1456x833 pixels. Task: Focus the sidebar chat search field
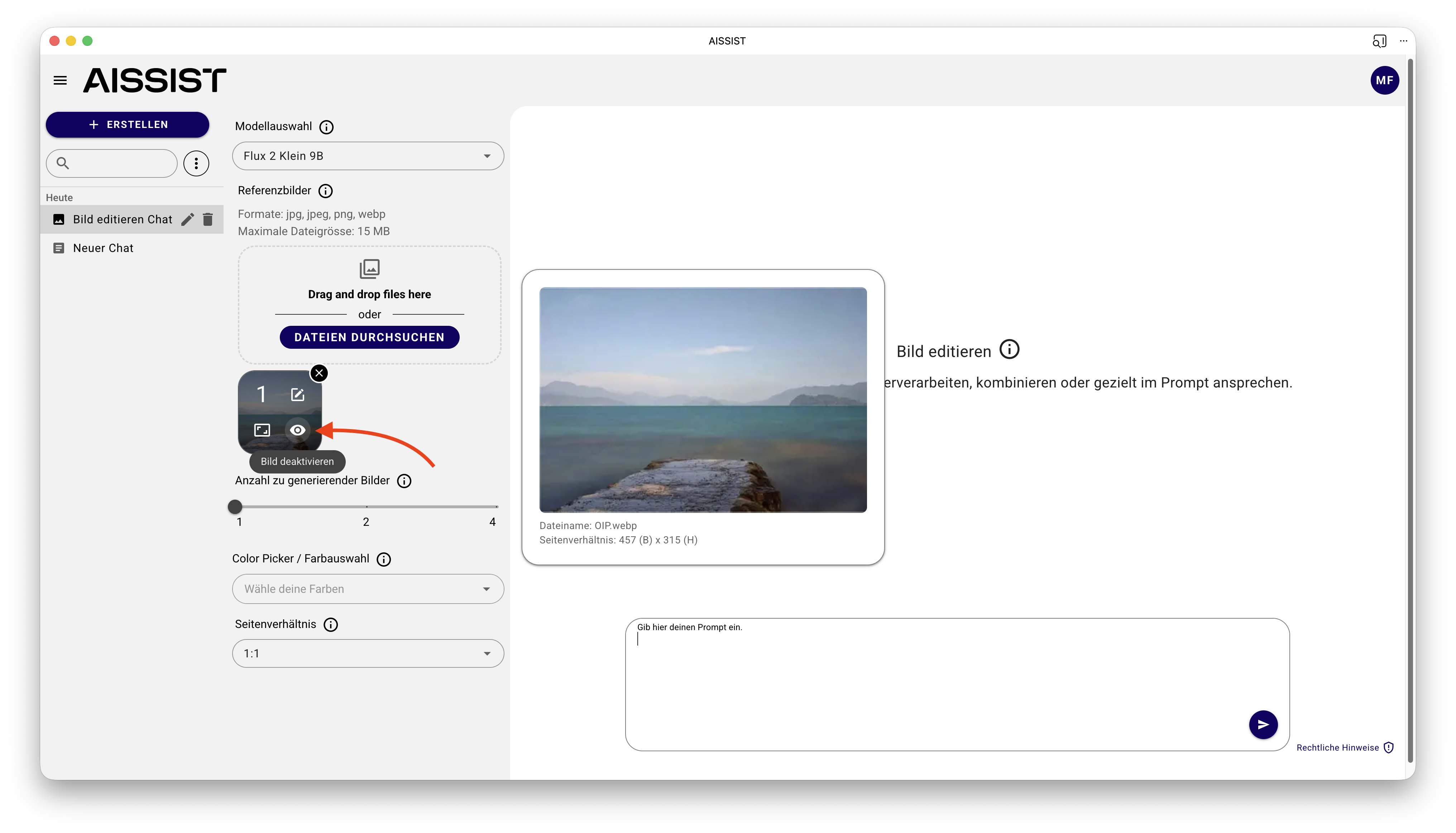111,163
